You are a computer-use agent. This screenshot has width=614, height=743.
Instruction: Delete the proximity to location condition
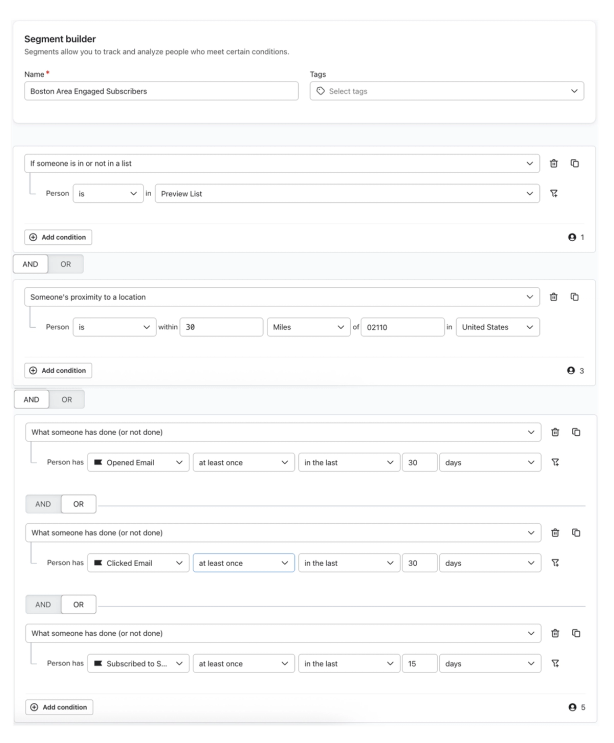coord(553,297)
